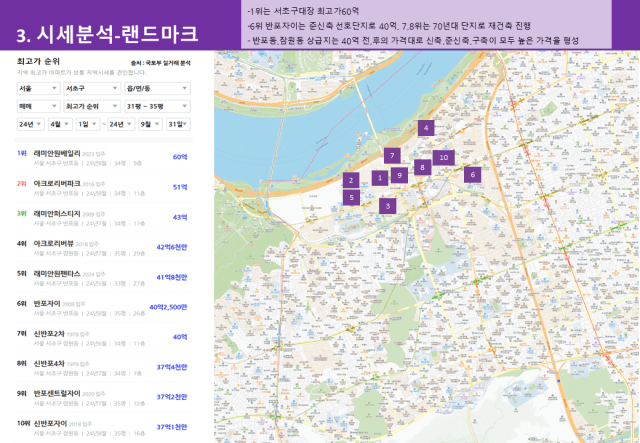
Task: Open the 서울 city dropdown
Action: pos(38,88)
